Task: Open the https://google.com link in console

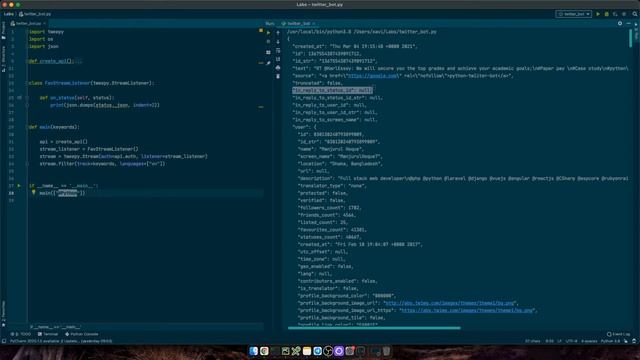Action: tap(372, 76)
